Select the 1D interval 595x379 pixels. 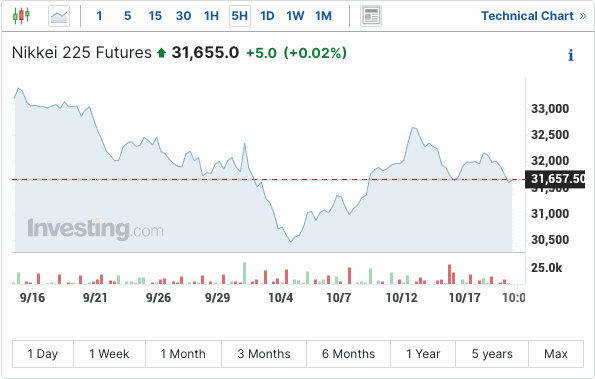pos(267,16)
